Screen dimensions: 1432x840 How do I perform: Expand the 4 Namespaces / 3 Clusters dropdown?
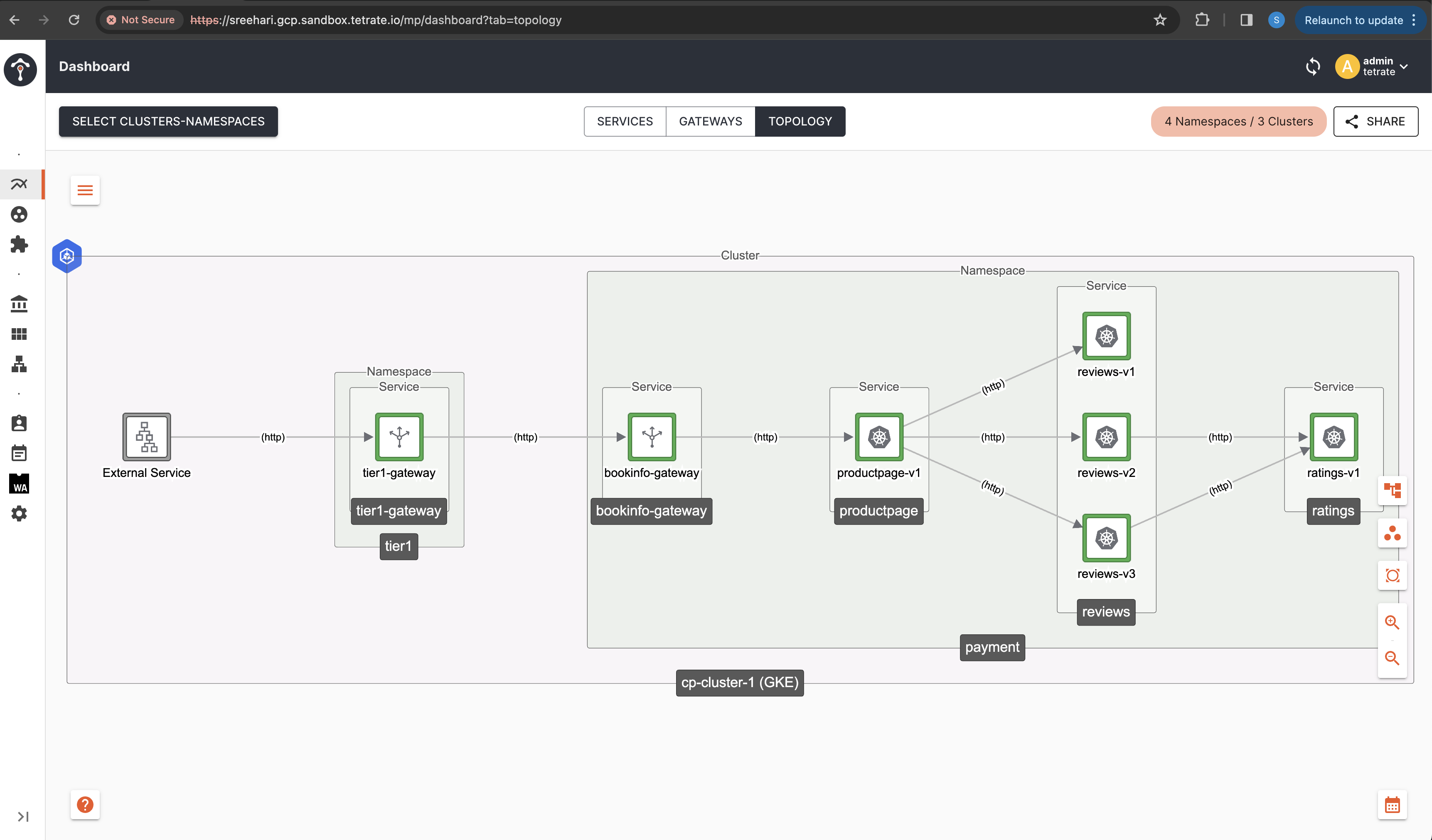point(1238,121)
